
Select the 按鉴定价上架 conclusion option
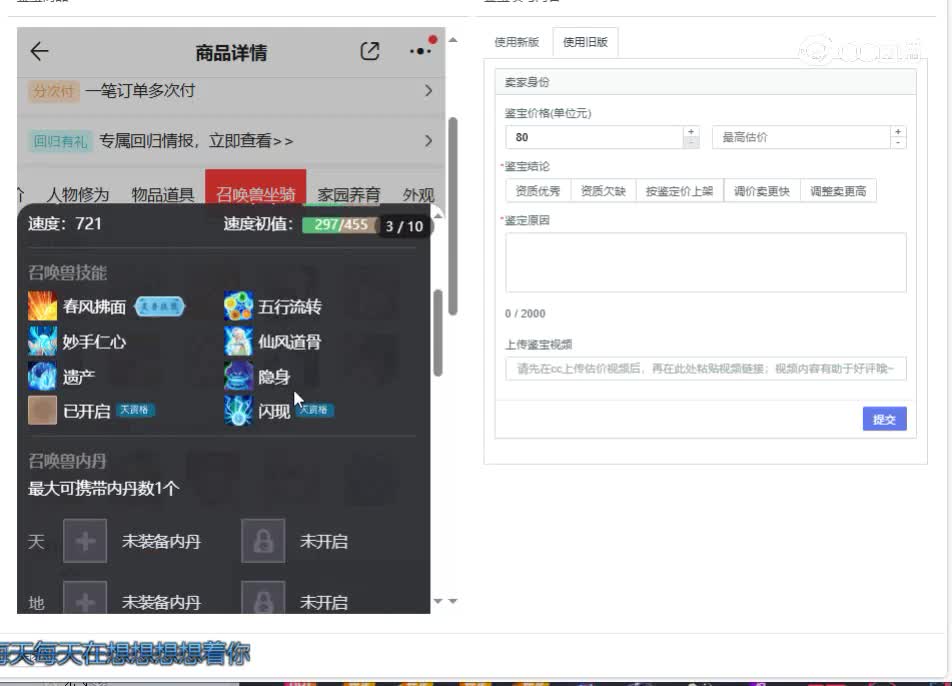tap(679, 191)
